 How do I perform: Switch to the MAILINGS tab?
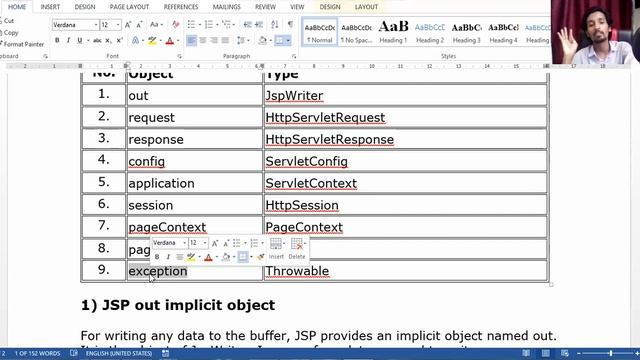pos(227,7)
